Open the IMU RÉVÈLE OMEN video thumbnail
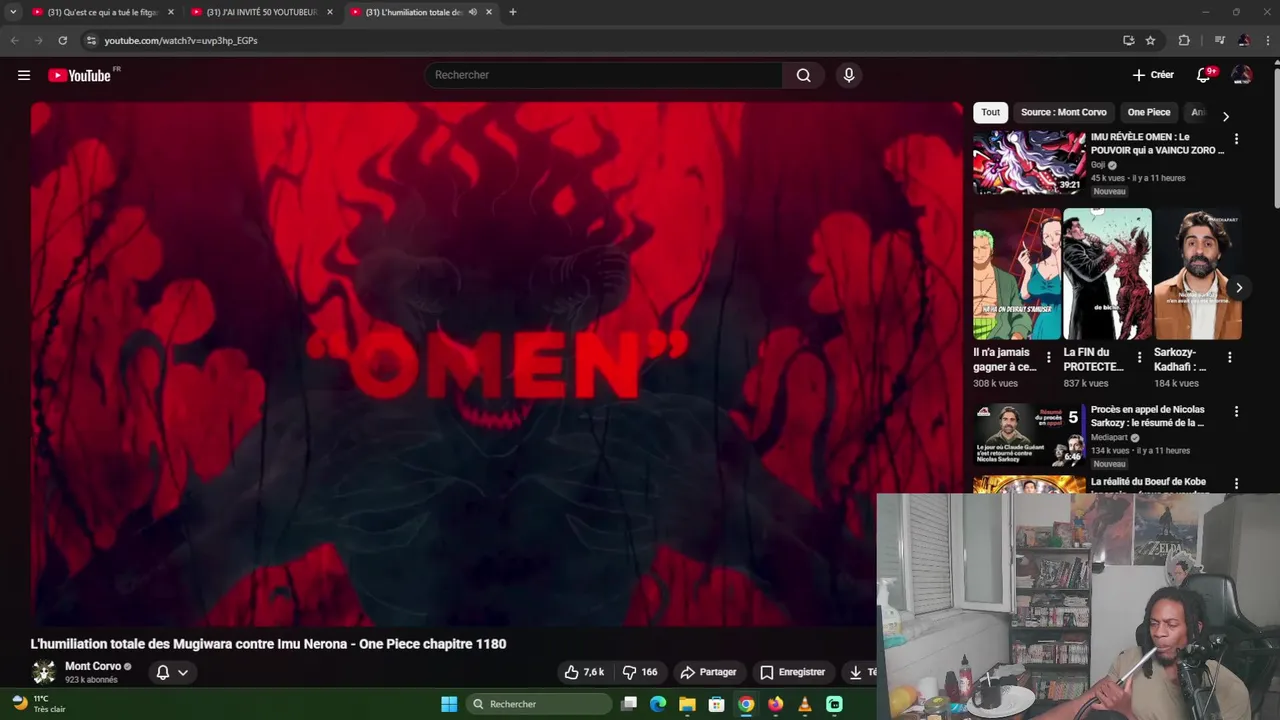The width and height of the screenshot is (1280, 720). click(x=1029, y=163)
